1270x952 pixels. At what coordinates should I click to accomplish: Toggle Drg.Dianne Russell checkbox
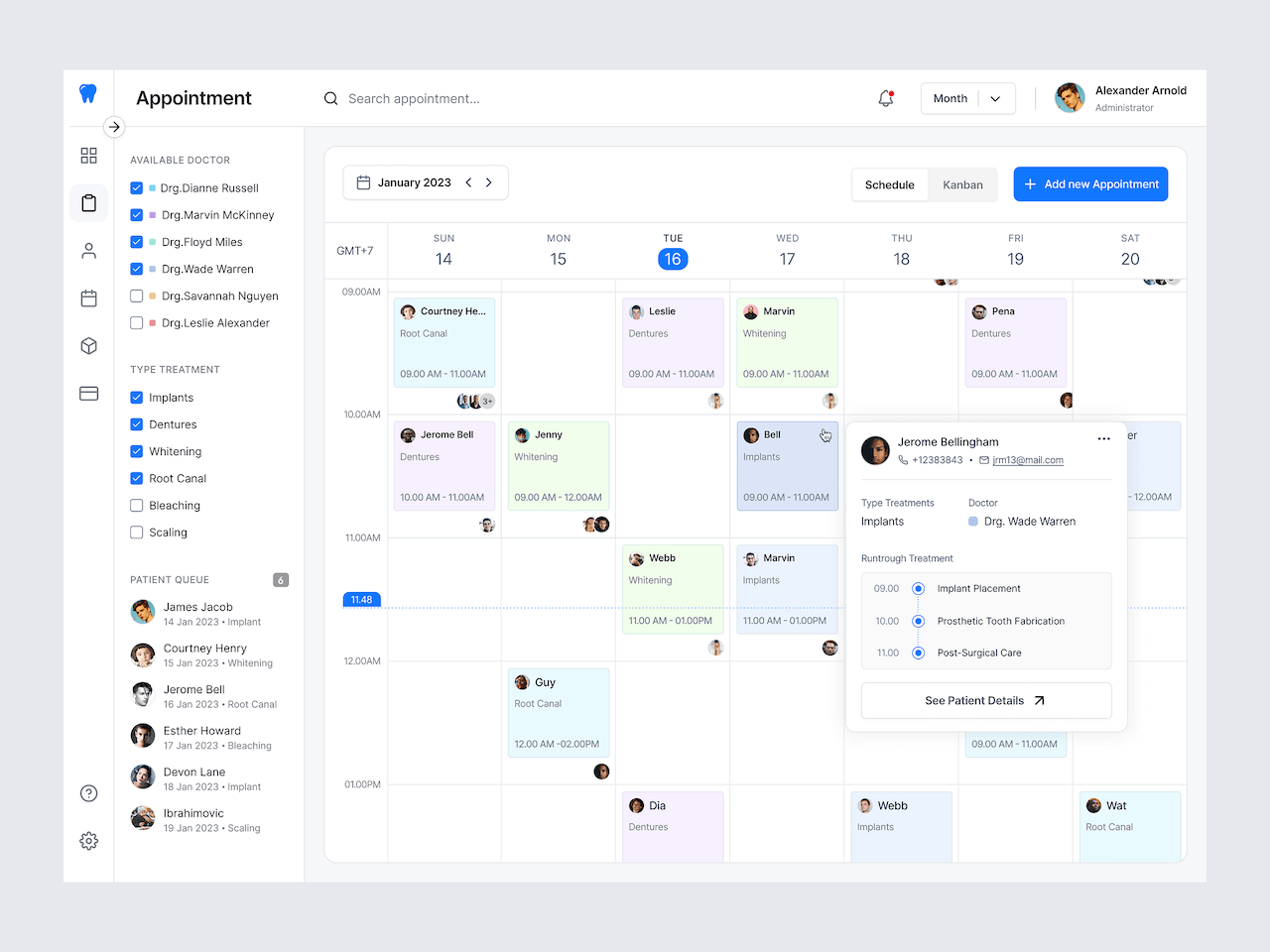click(137, 187)
